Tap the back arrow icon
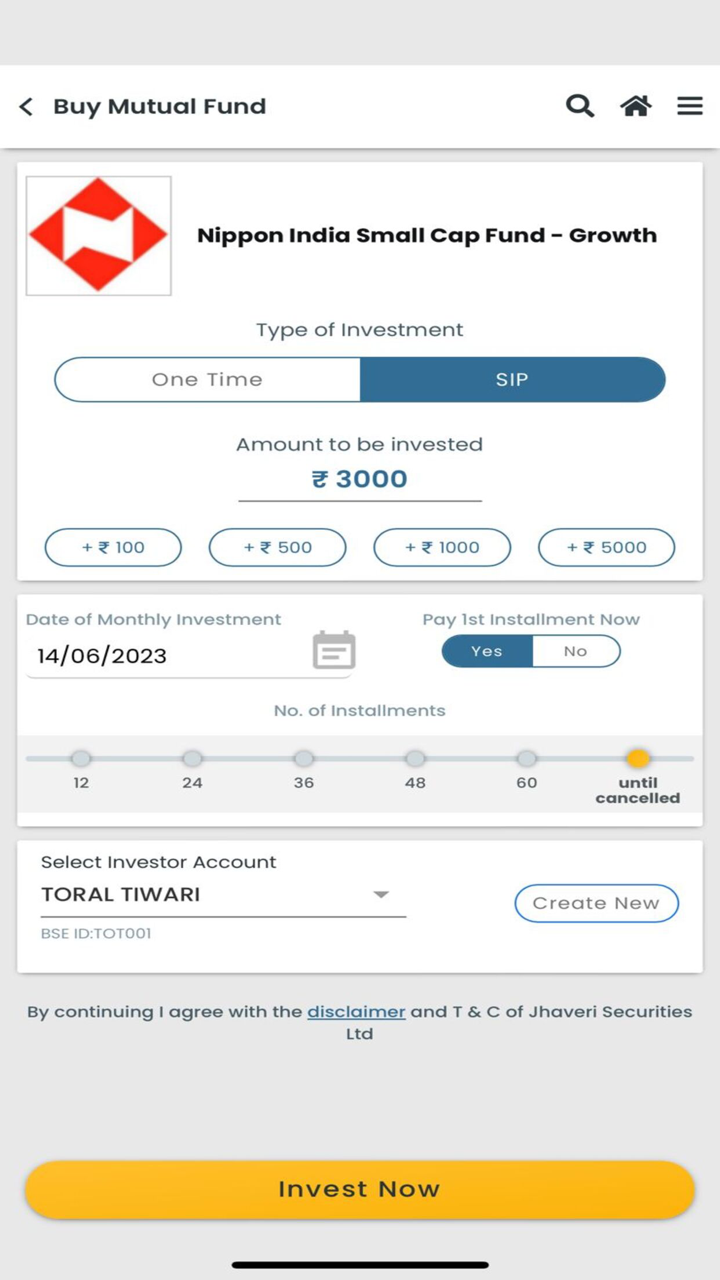720x1280 pixels. pyautogui.click(x=27, y=106)
